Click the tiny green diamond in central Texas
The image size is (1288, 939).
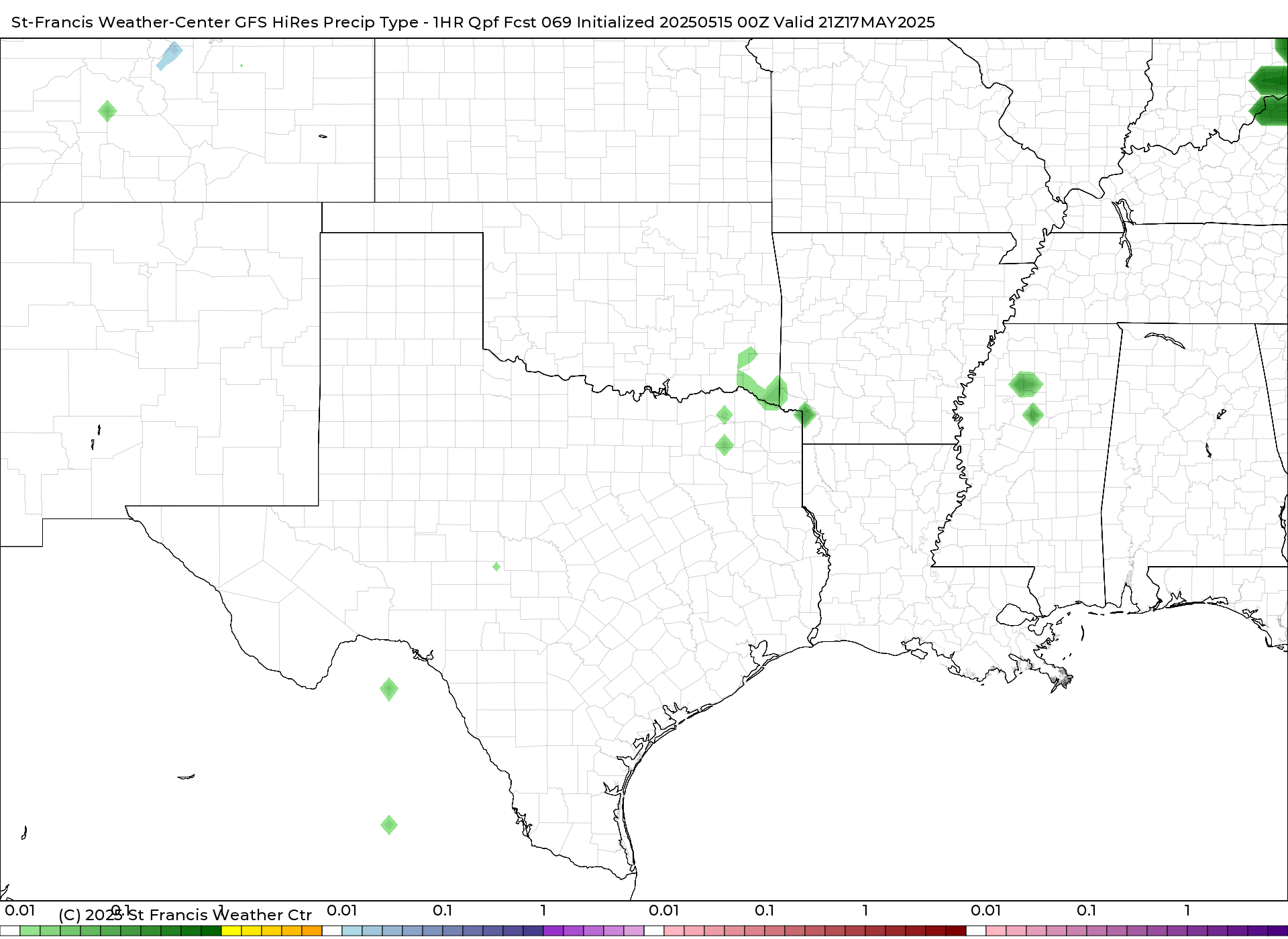click(496, 567)
